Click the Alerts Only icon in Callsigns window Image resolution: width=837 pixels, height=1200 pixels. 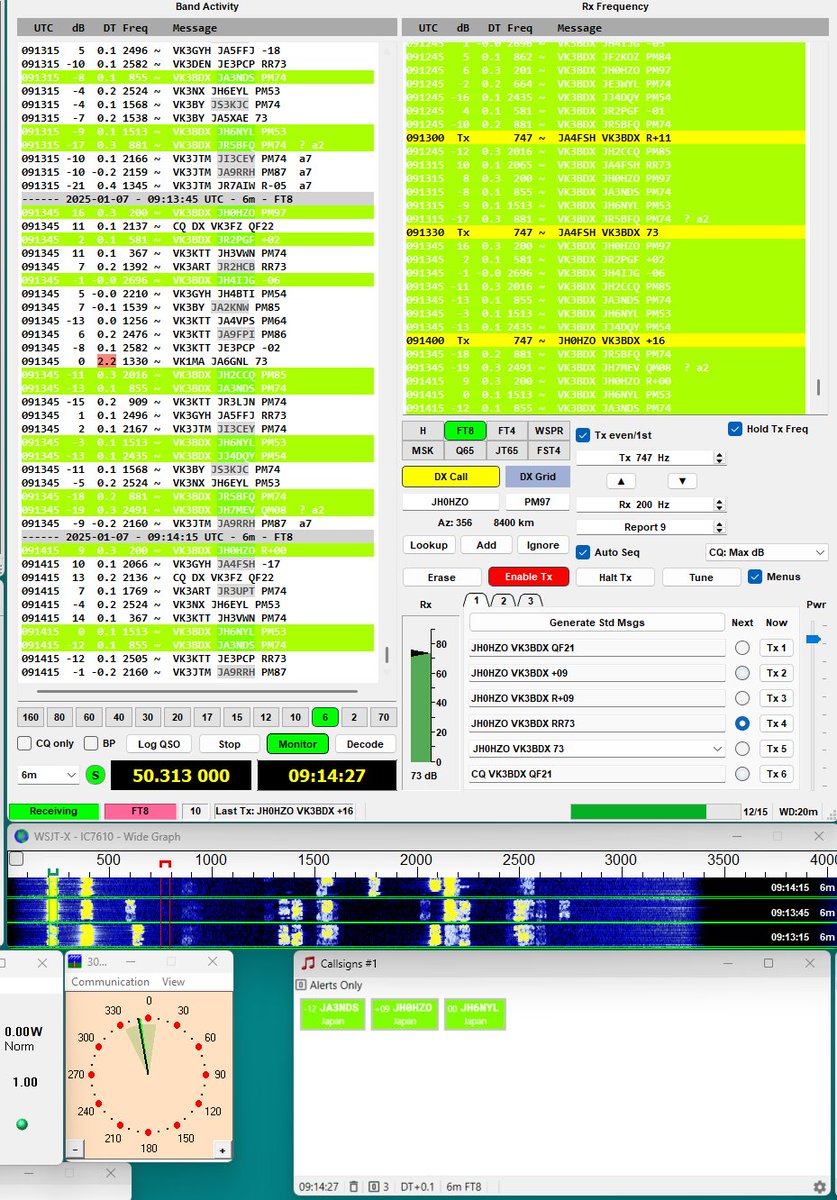click(301, 985)
